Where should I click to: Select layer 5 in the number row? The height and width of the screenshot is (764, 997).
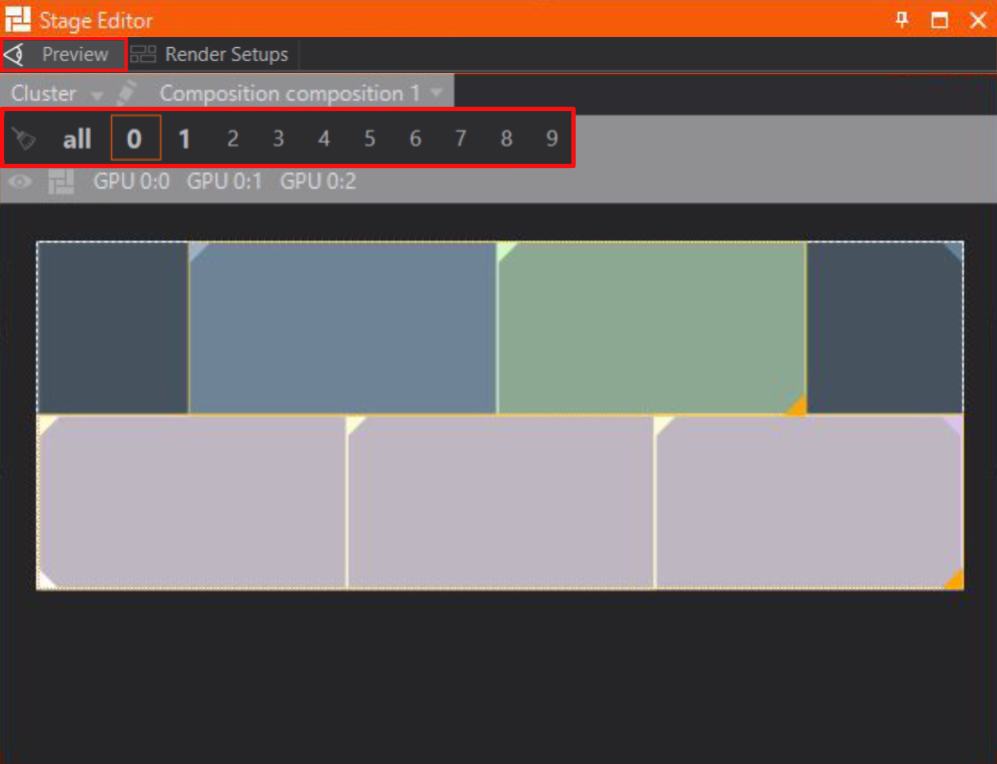point(370,139)
